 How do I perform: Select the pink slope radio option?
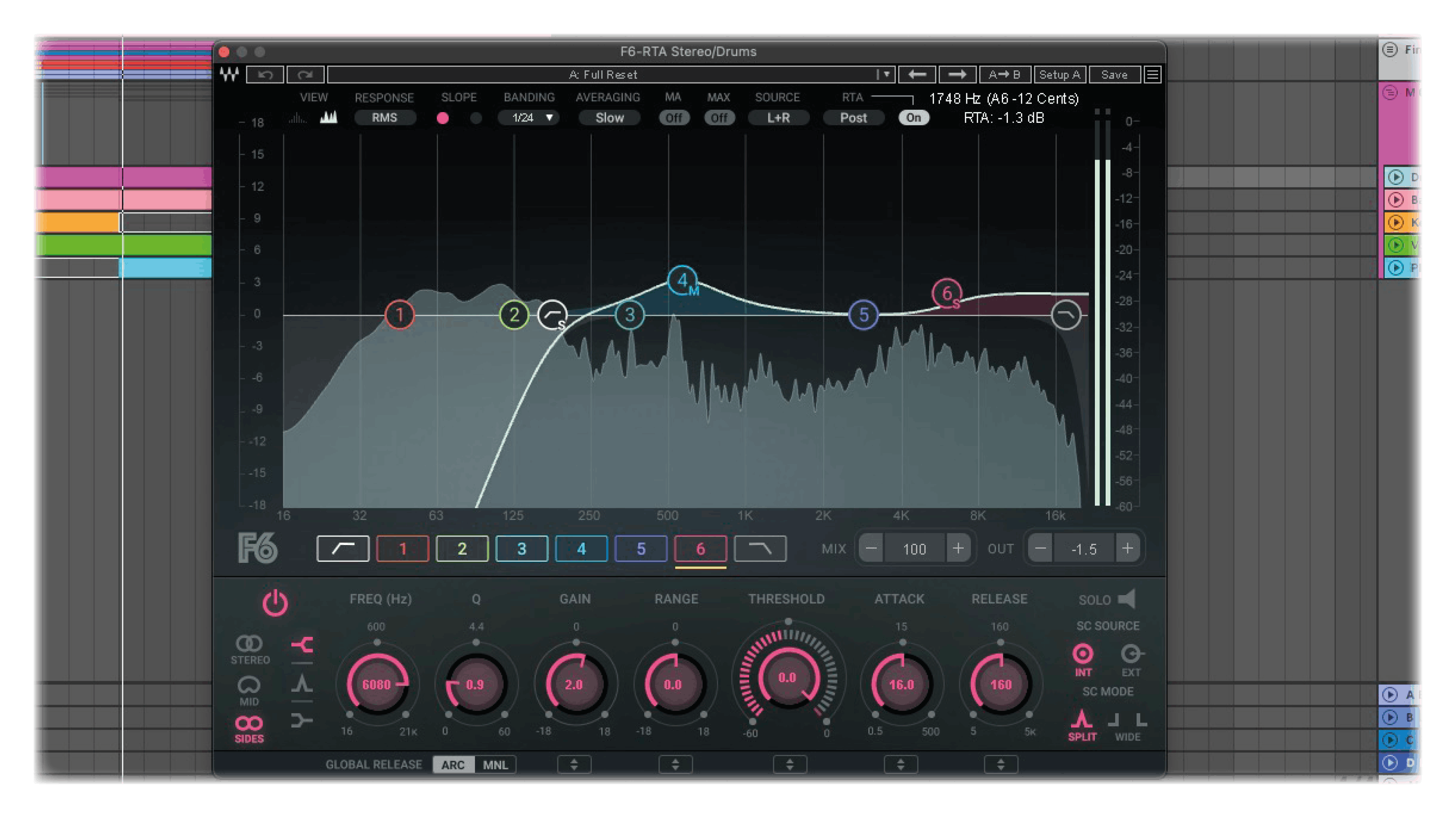pyautogui.click(x=443, y=117)
